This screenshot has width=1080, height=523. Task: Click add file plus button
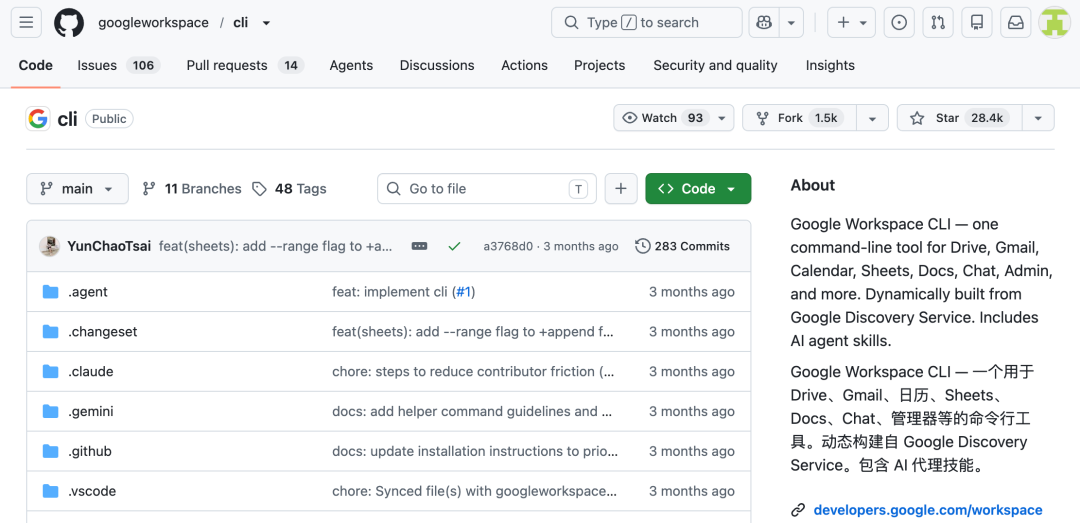621,189
